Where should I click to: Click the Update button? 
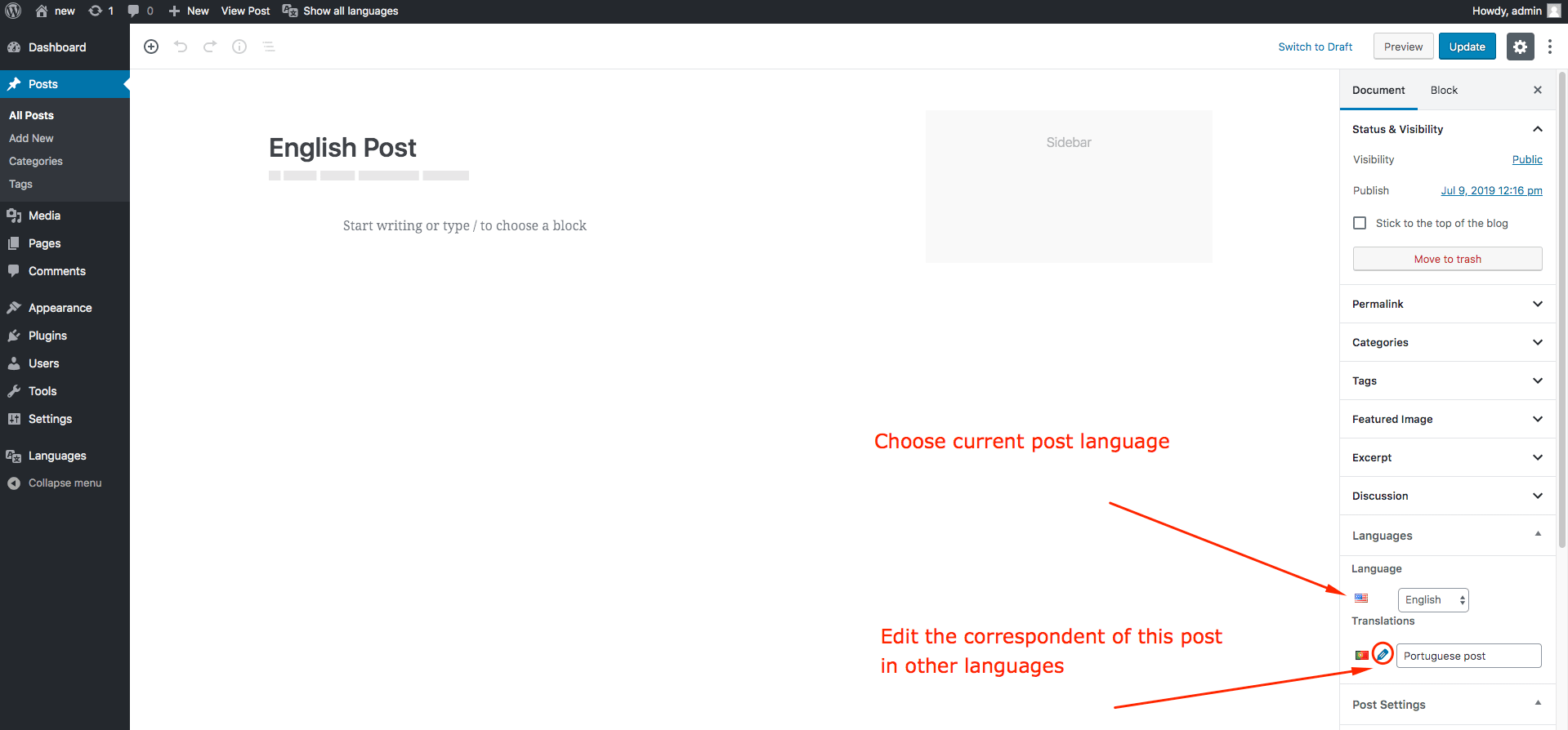coord(1467,47)
